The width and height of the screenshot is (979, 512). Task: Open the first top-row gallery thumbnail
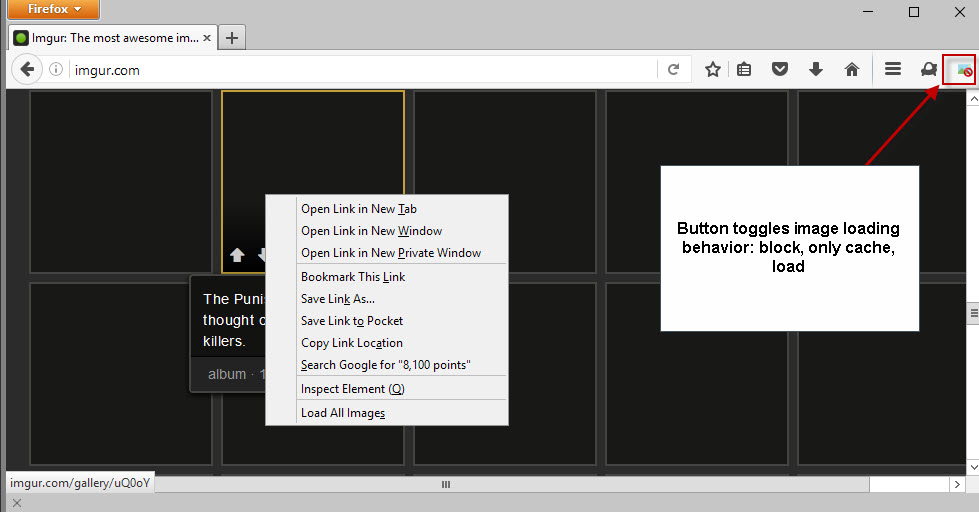point(121,182)
